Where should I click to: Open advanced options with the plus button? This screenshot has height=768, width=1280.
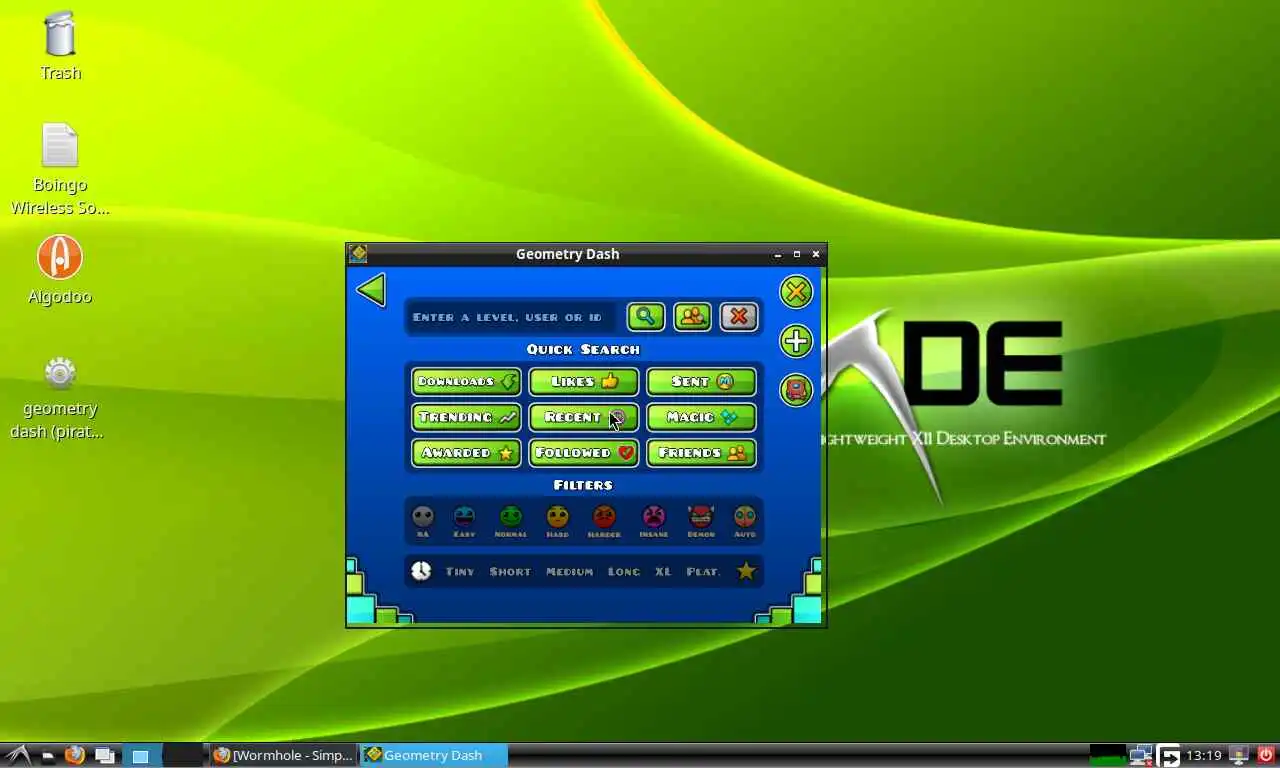click(x=796, y=341)
